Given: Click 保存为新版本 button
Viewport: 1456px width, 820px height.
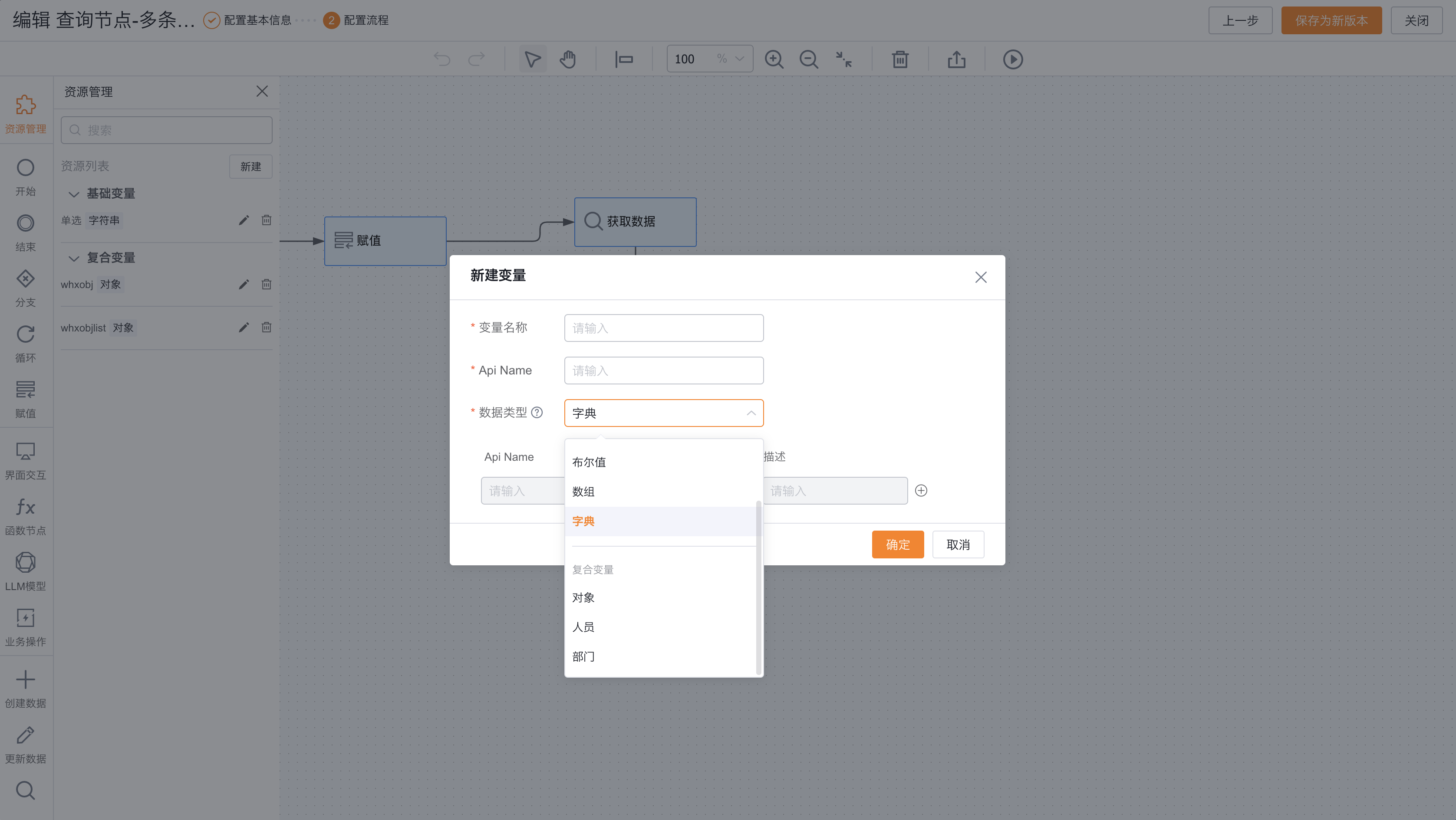Looking at the screenshot, I should [1331, 20].
